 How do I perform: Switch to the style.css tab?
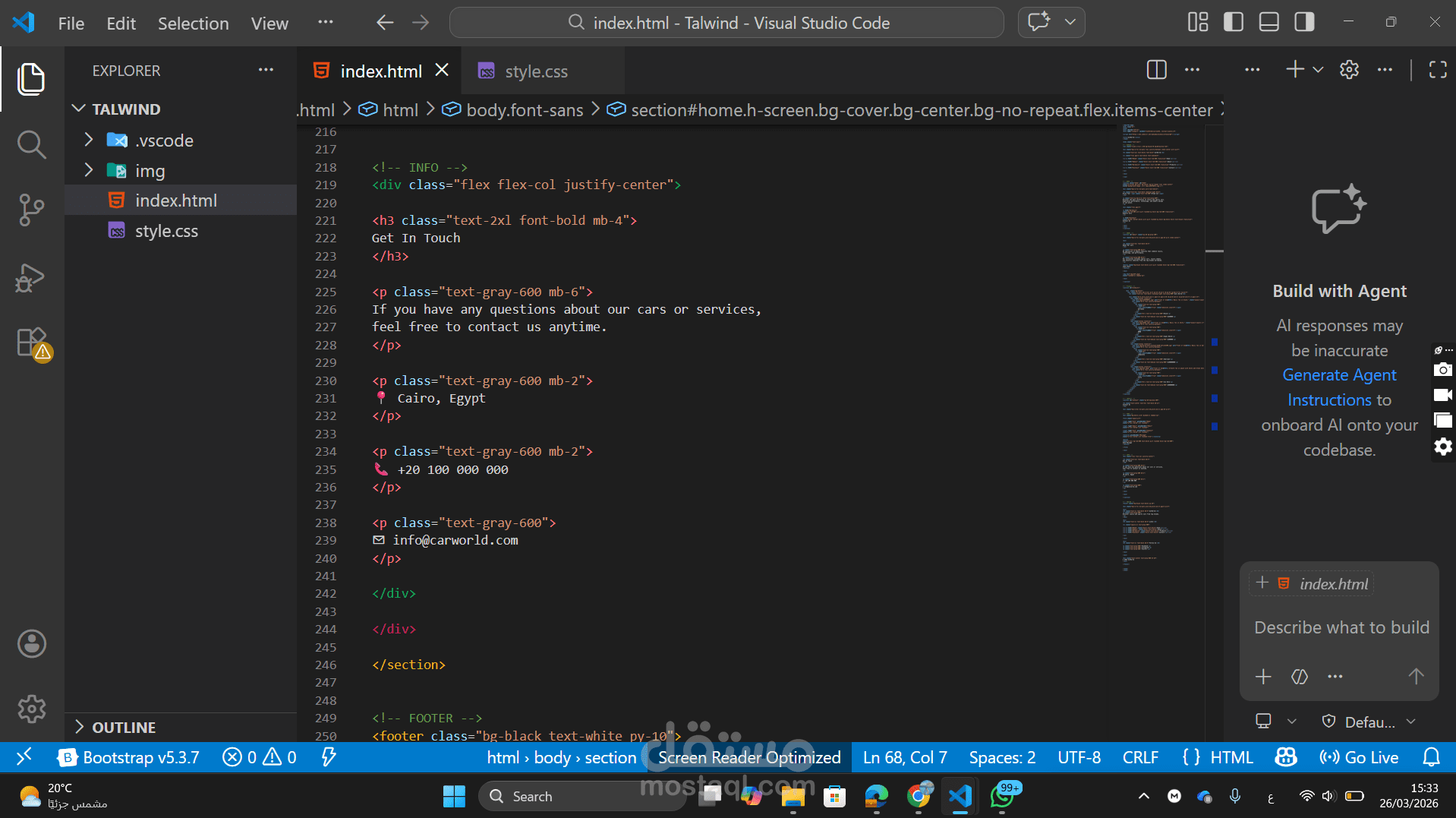tap(535, 71)
